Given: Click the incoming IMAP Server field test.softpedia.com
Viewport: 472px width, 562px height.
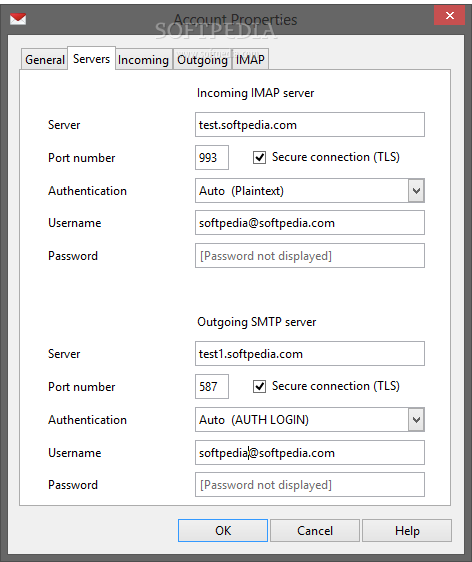Looking at the screenshot, I should pyautogui.click(x=310, y=125).
